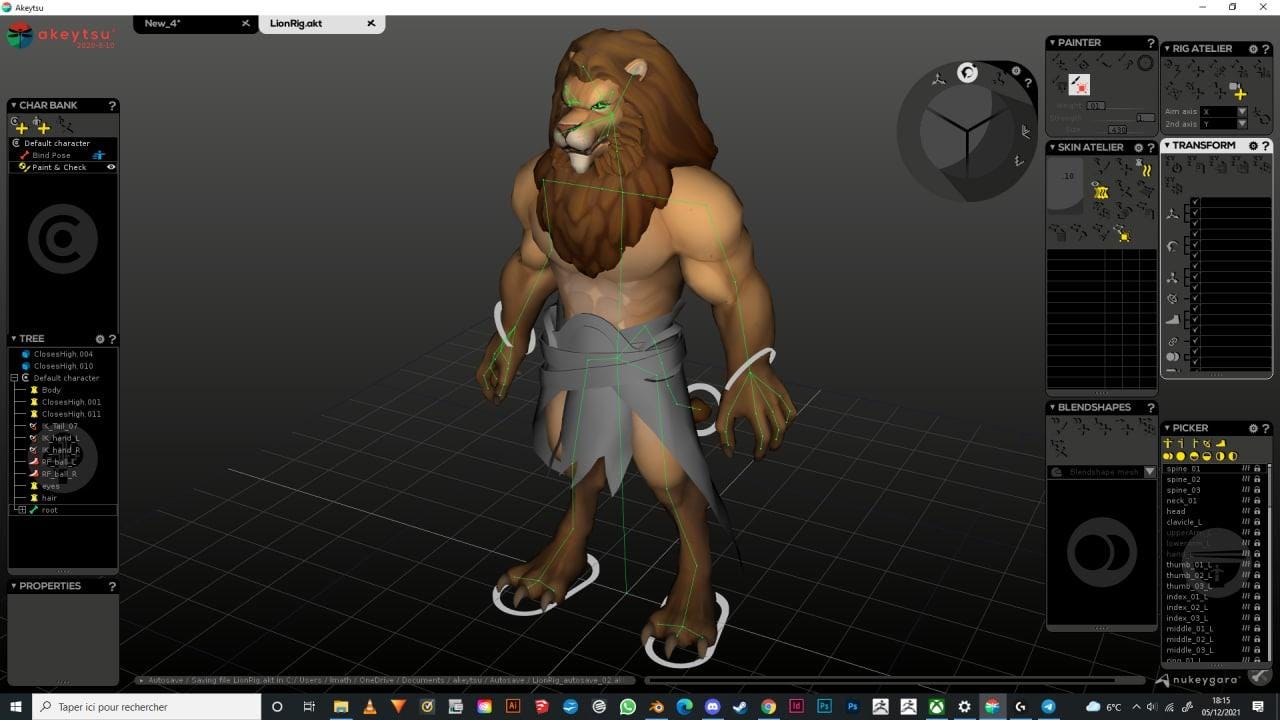This screenshot has width=1280, height=720.
Task: Open Picker panel settings gear
Action: 1253,428
